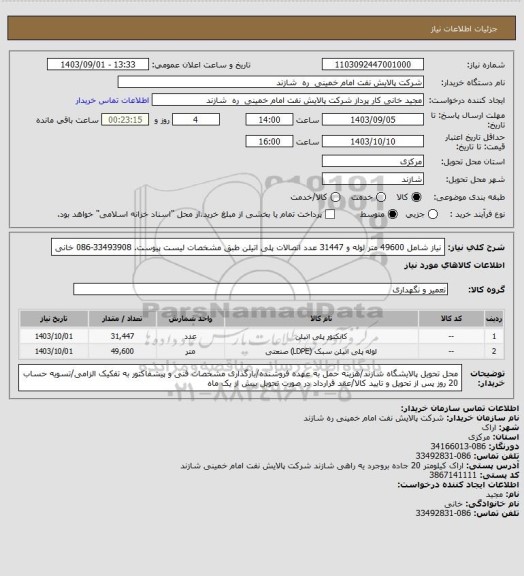Click the ردیف column header
The width and height of the screenshot is (524, 576).
tap(494, 318)
